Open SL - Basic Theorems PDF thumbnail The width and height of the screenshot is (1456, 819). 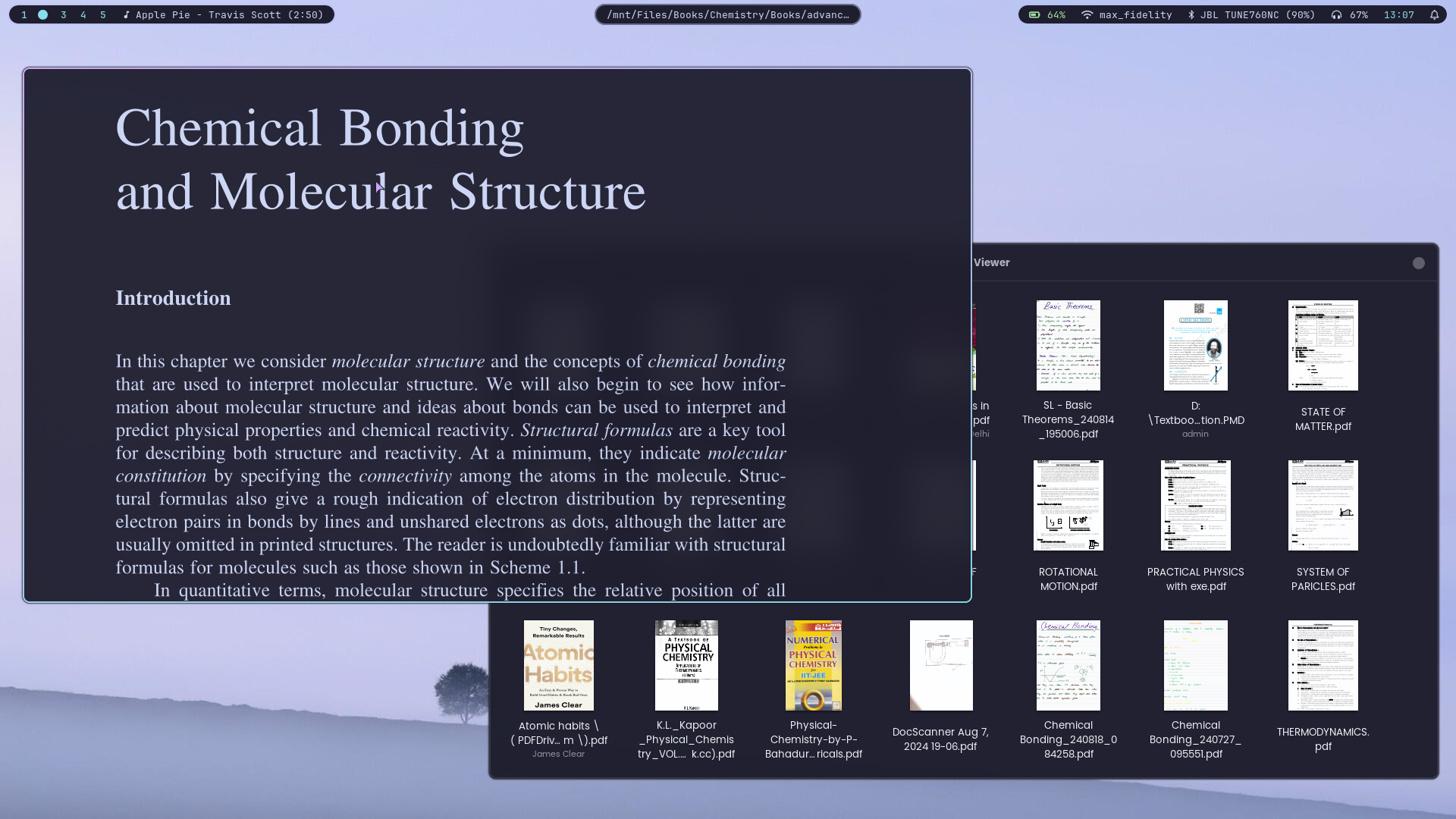point(1068,345)
